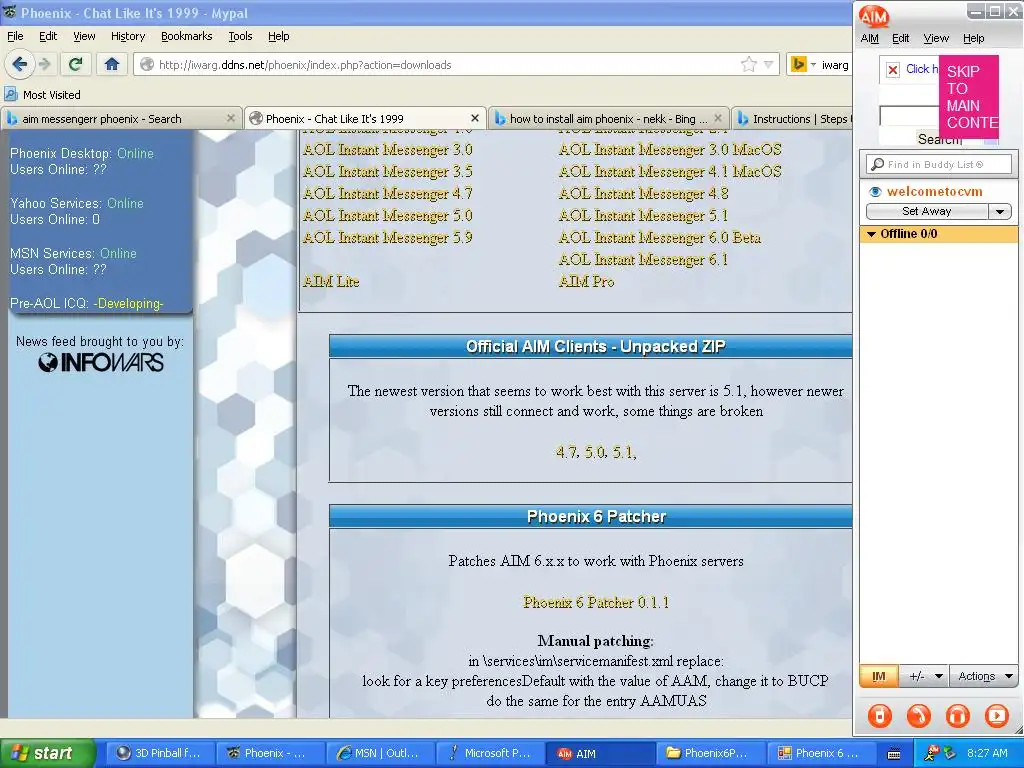Open the AIM menu in AIM window

pyautogui.click(x=869, y=39)
